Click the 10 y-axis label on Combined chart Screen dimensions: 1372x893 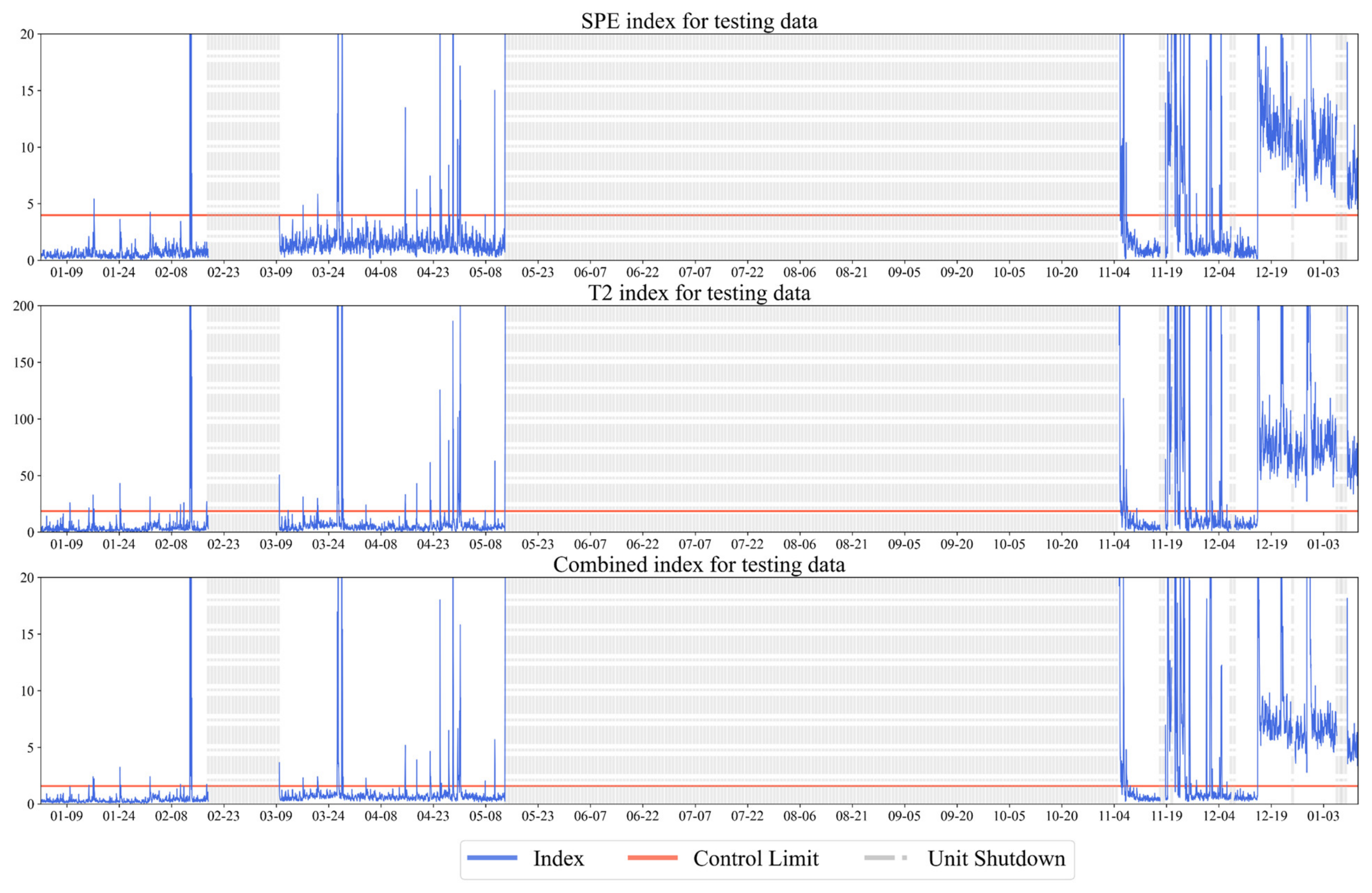[27, 691]
